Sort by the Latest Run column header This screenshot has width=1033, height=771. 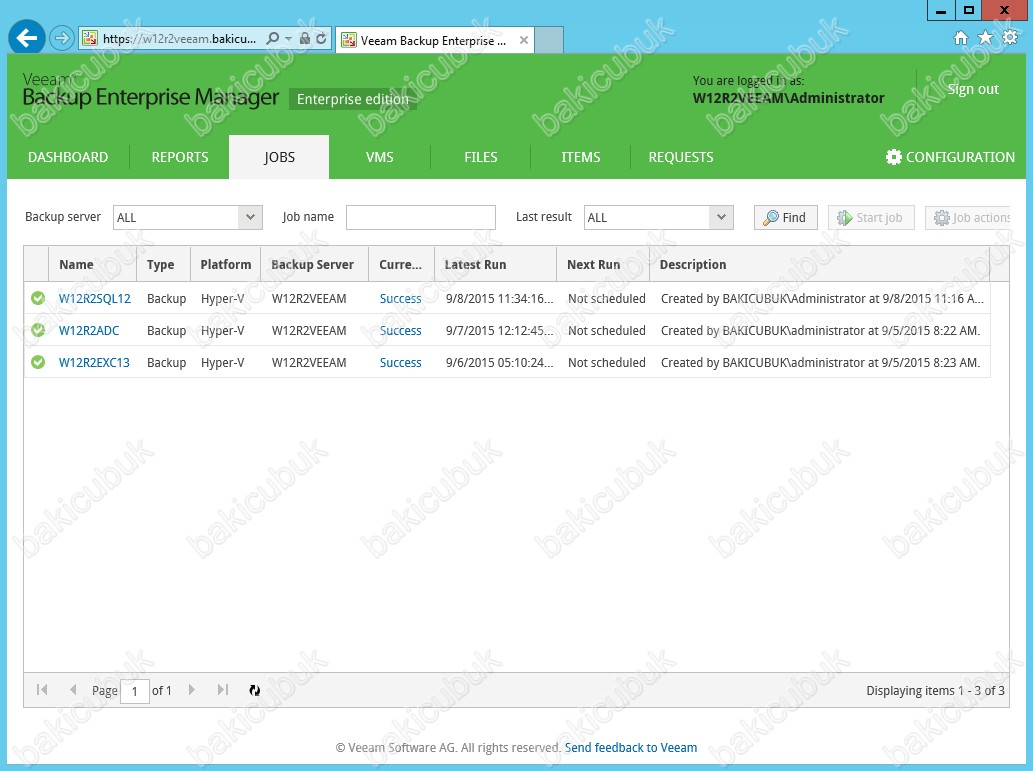[496, 264]
